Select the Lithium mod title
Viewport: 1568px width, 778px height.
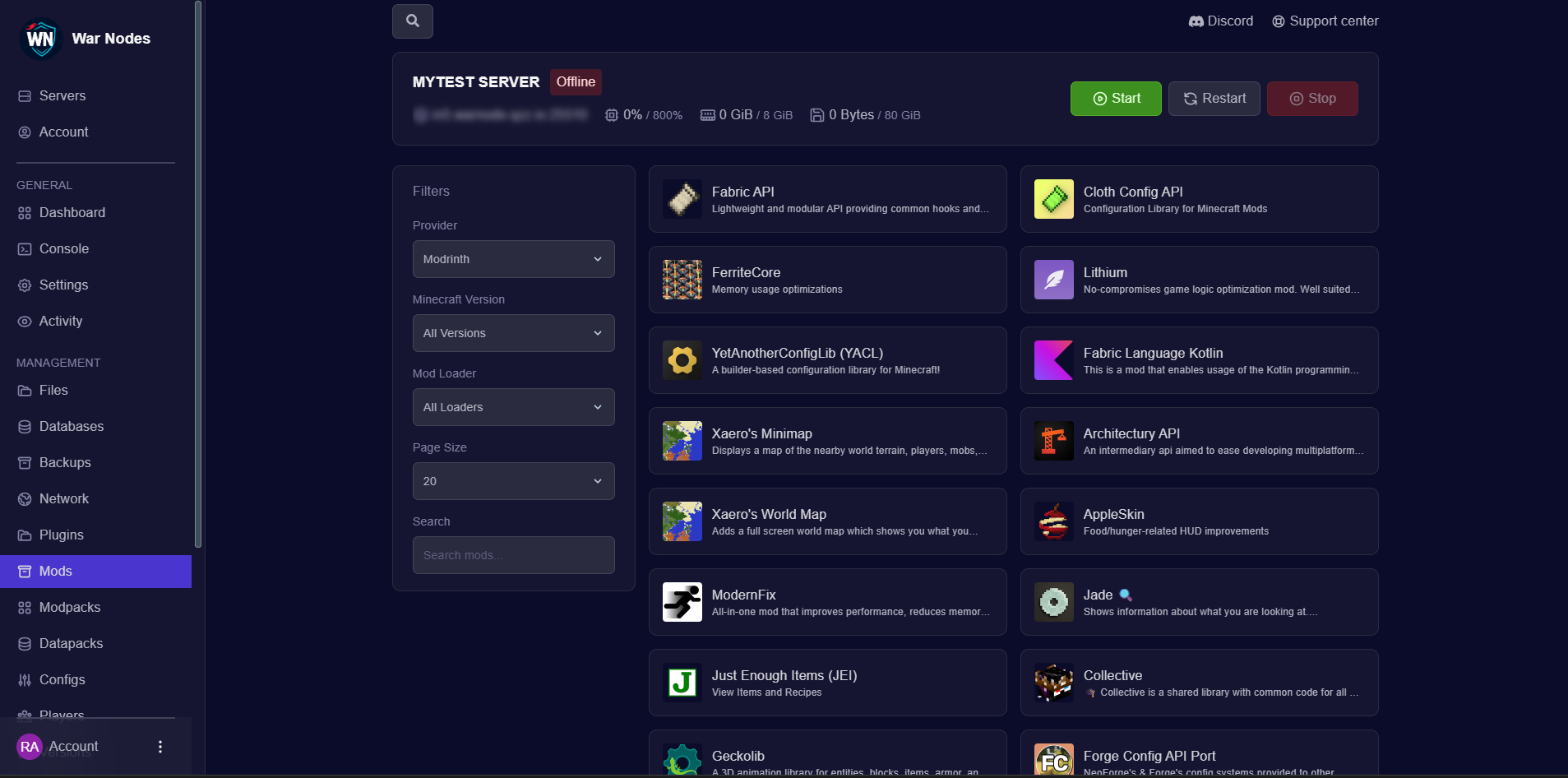click(1105, 272)
